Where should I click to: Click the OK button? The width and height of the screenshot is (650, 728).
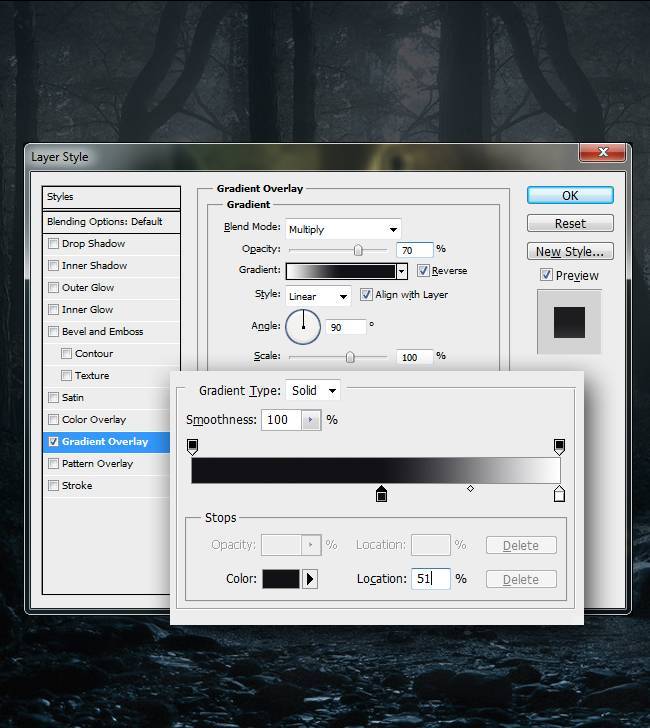tap(570, 196)
